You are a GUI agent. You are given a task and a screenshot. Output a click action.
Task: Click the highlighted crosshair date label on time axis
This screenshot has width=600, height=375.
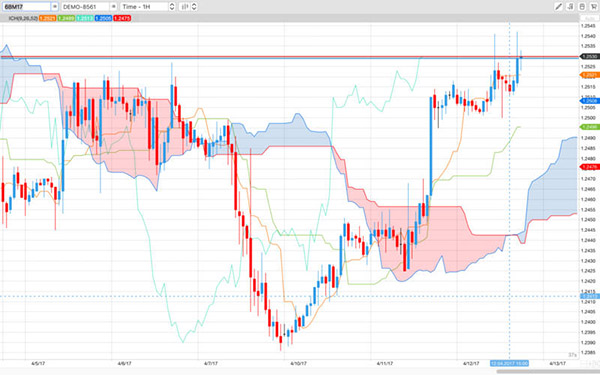click(509, 363)
